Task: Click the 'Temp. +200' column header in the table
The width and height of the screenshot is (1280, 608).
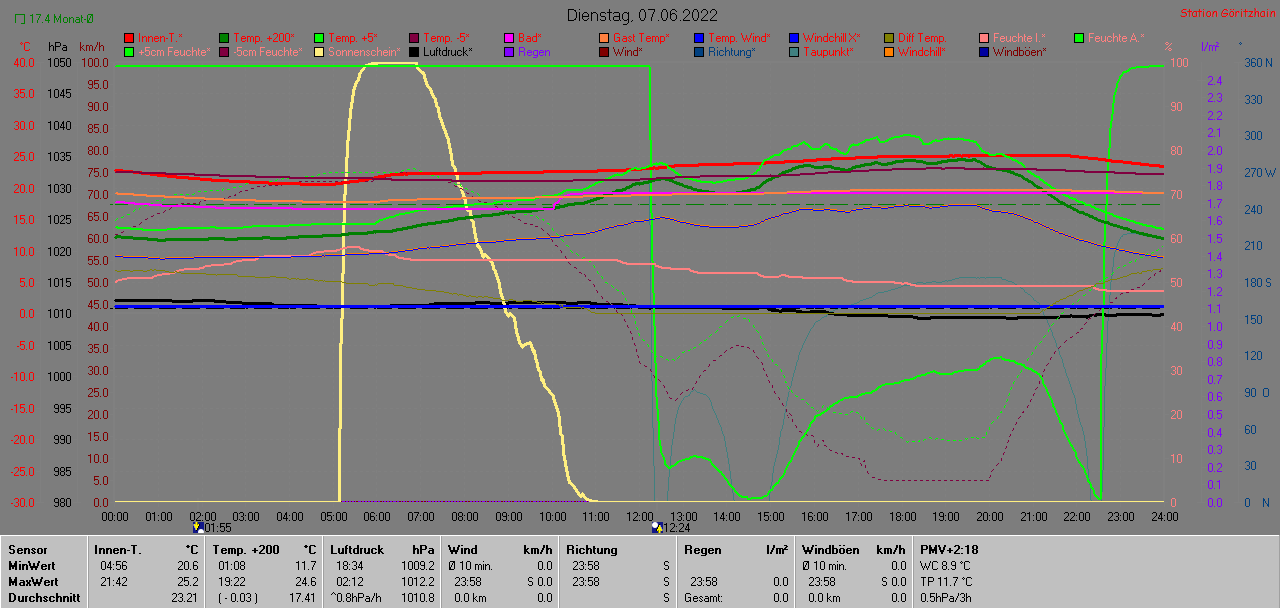Action: tap(246, 550)
